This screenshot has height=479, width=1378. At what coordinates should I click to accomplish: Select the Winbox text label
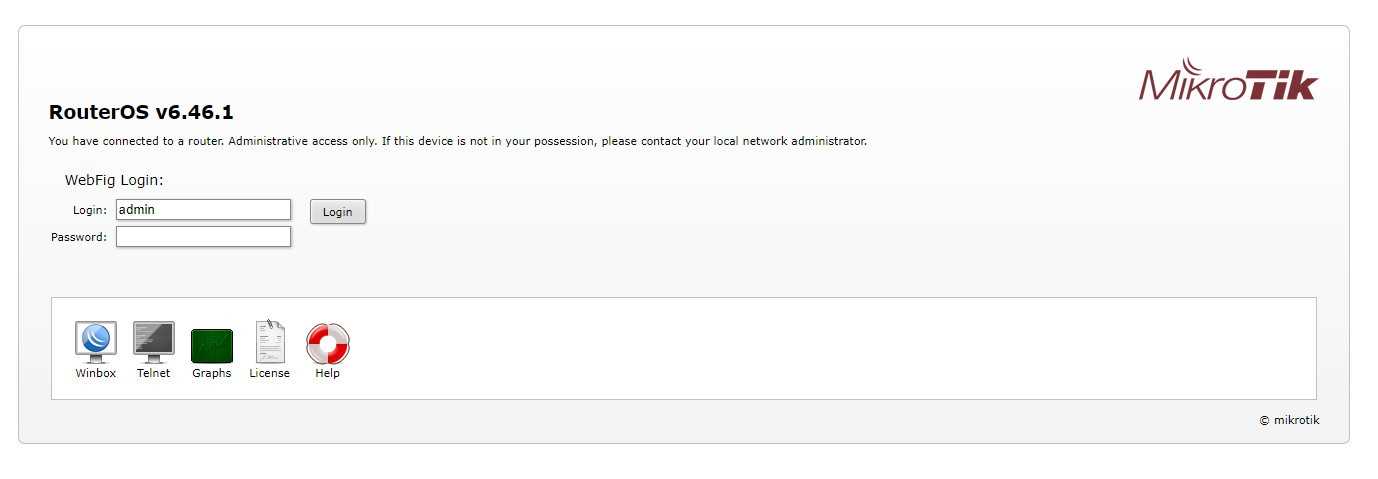96,373
